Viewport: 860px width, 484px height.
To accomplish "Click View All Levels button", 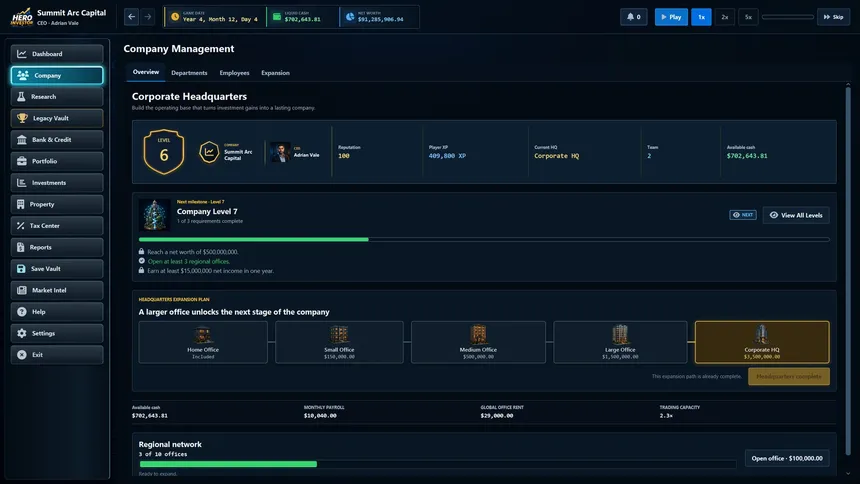I will coord(796,215).
